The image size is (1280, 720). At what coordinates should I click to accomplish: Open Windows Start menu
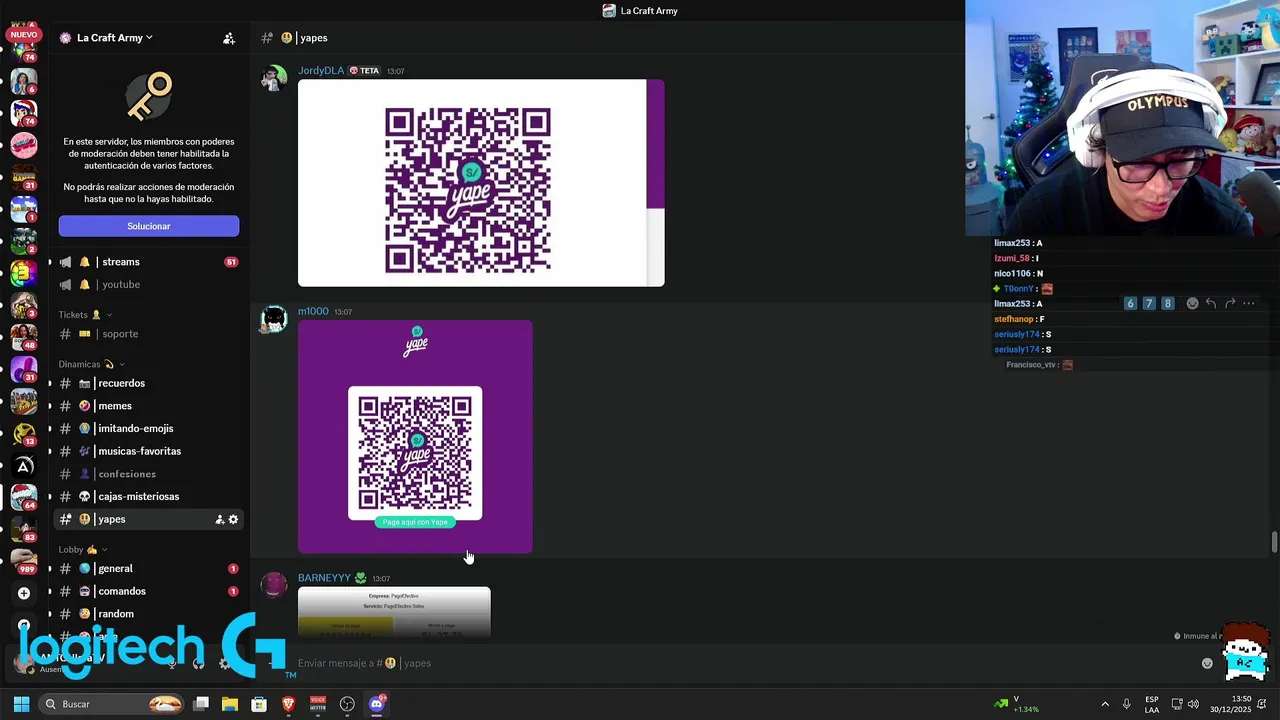(21, 704)
